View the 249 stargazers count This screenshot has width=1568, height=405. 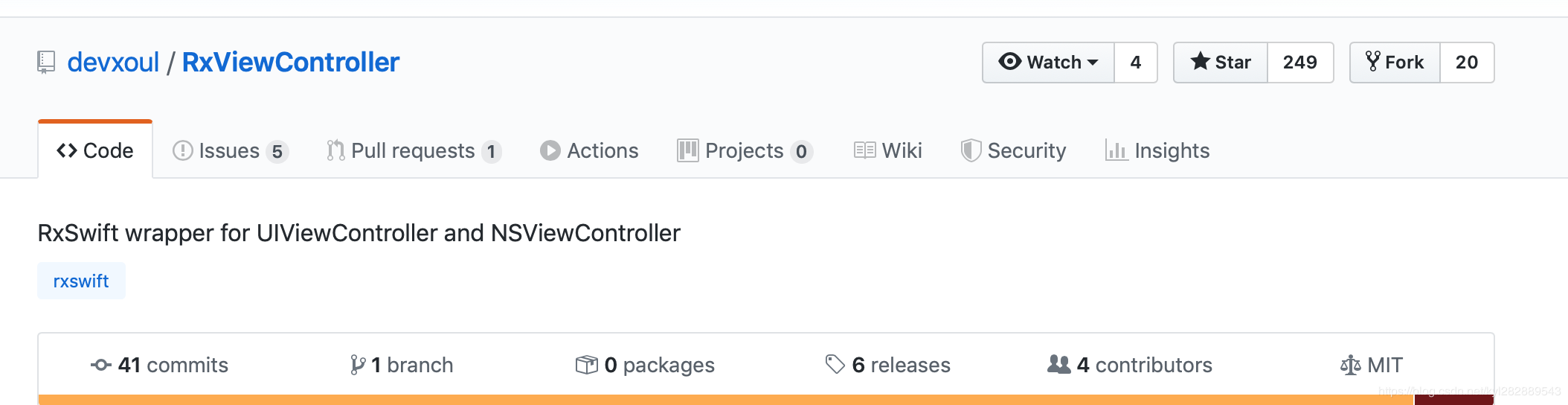(1300, 63)
